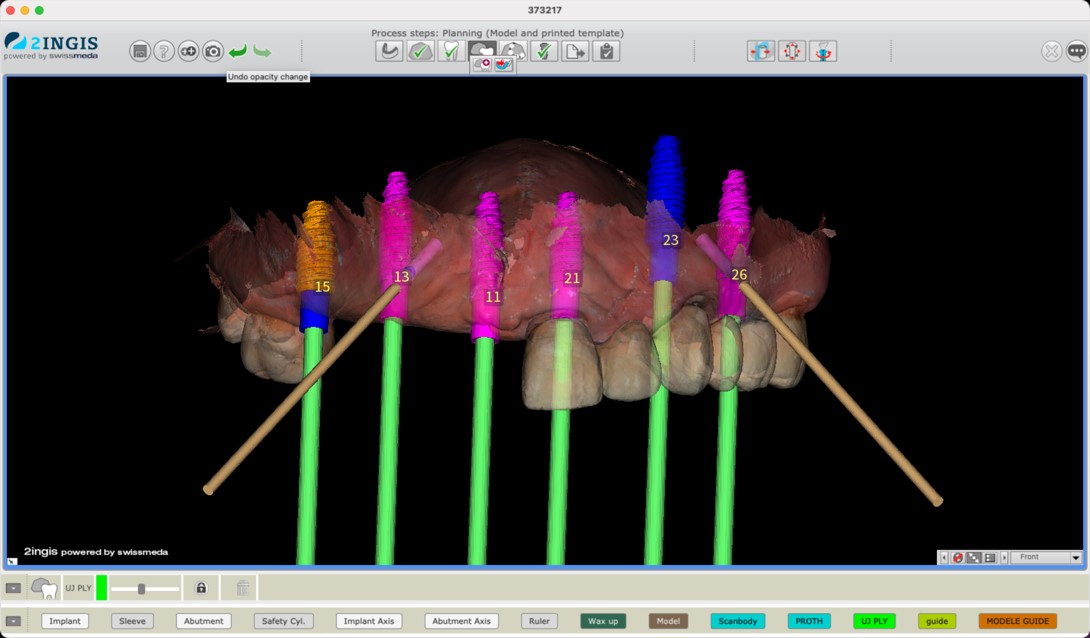Collapse the UJ PLY object panel
The image size is (1090, 638).
point(13,588)
